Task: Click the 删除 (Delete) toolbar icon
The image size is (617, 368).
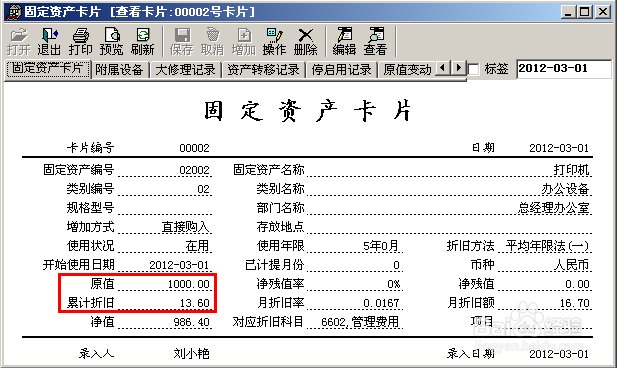Action: [x=305, y=42]
